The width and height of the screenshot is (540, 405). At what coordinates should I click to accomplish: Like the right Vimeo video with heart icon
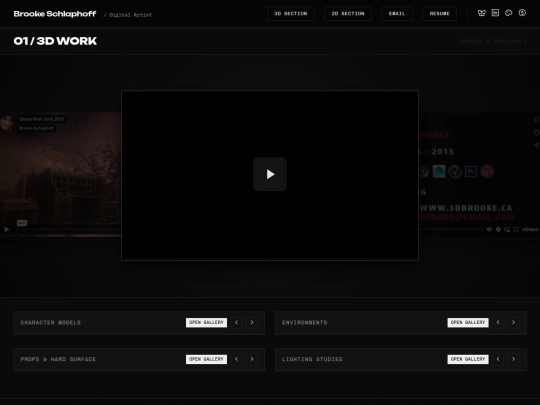pyautogui.click(x=537, y=120)
